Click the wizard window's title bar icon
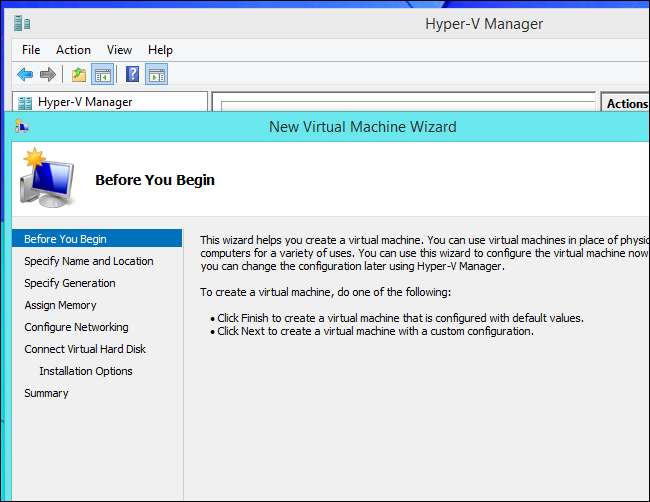This screenshot has width=650, height=502. click(x=22, y=127)
